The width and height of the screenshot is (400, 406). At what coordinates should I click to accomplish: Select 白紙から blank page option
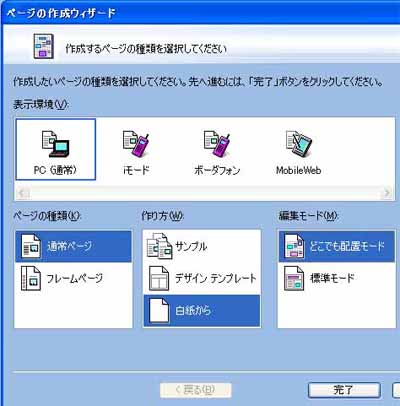click(202, 311)
